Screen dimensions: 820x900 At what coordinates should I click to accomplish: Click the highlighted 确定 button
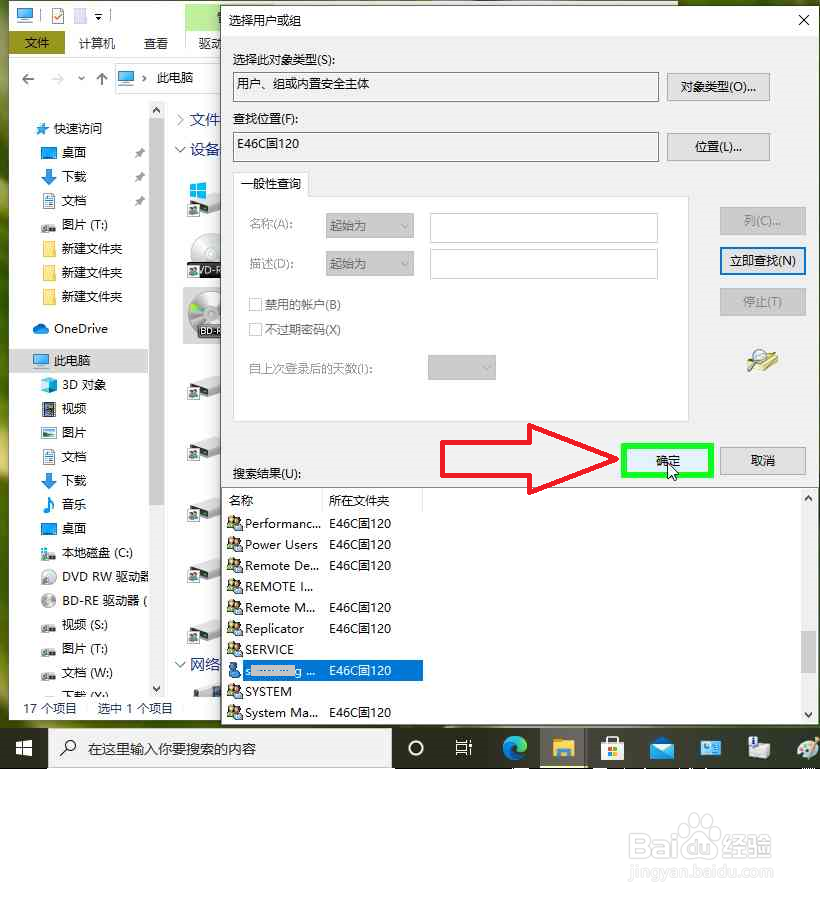(x=666, y=461)
